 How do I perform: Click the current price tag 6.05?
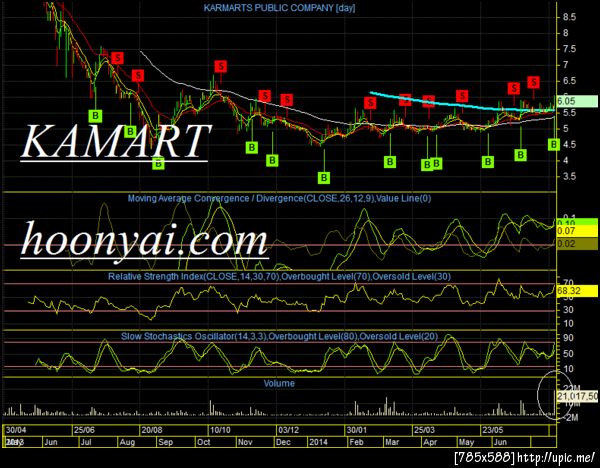(577, 101)
